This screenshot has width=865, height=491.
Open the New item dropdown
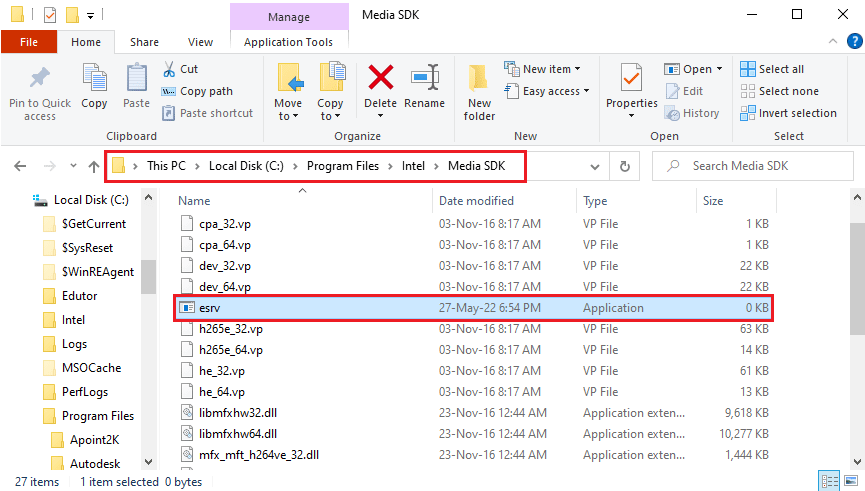[x=542, y=69]
